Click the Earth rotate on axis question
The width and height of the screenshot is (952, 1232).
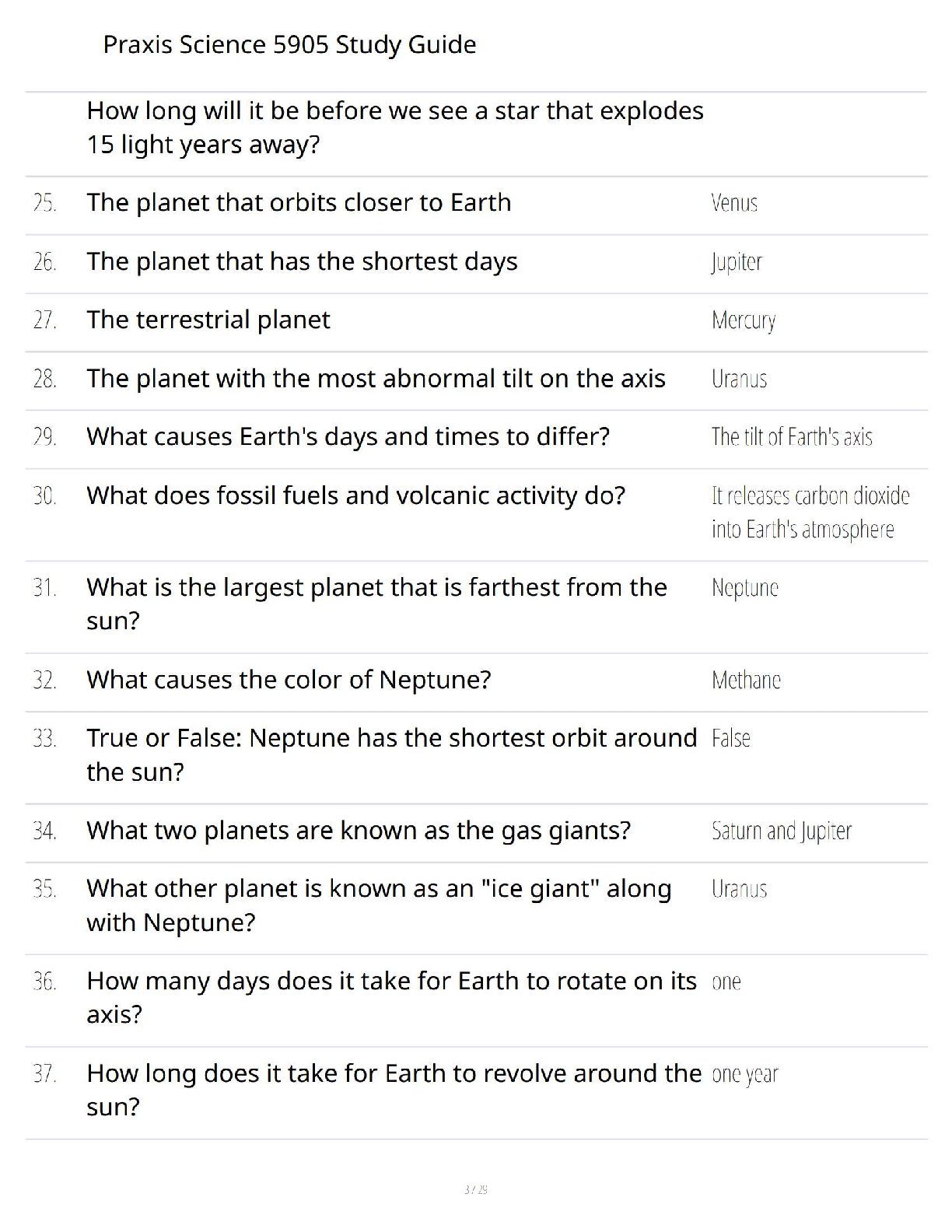(390, 997)
